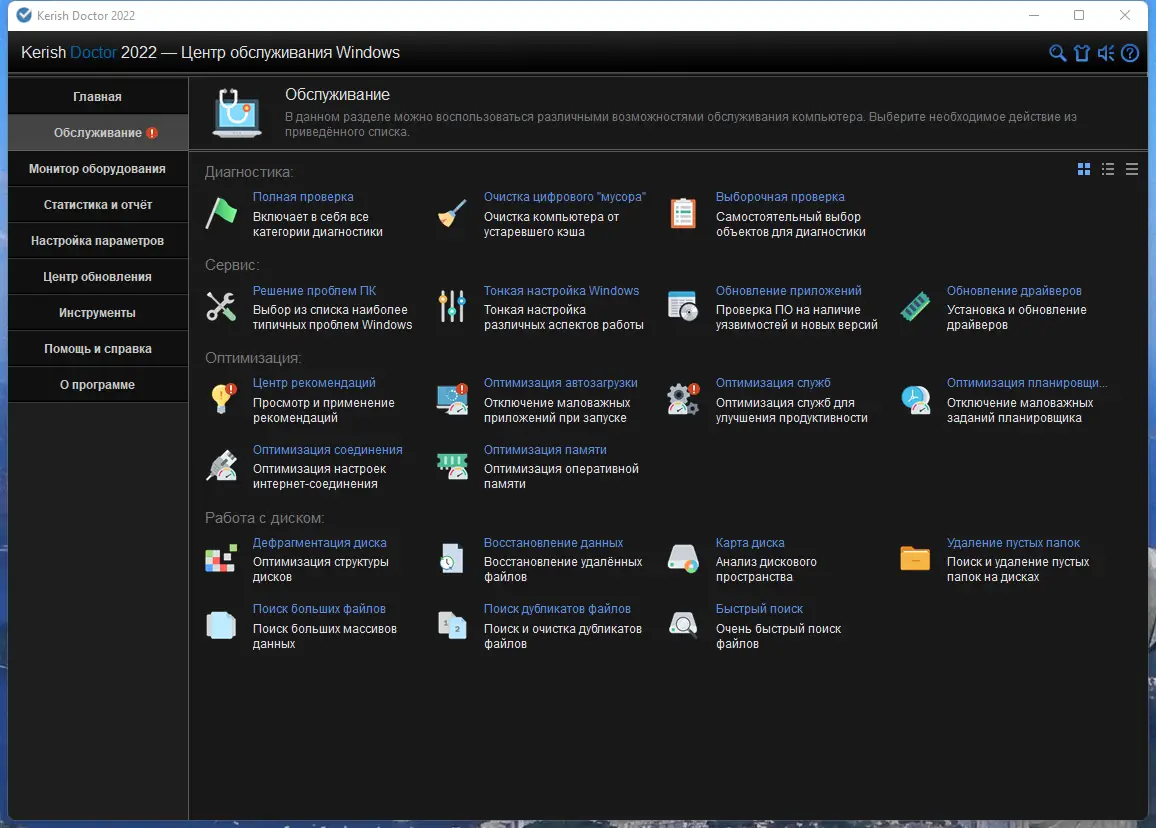Image resolution: width=1156 pixels, height=828 pixels.
Task: Open Решение проблем ПК link
Action: pos(314,291)
